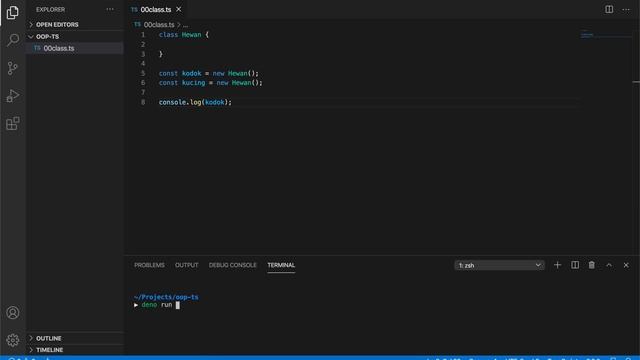Switch to the Problems panel tab

149,265
